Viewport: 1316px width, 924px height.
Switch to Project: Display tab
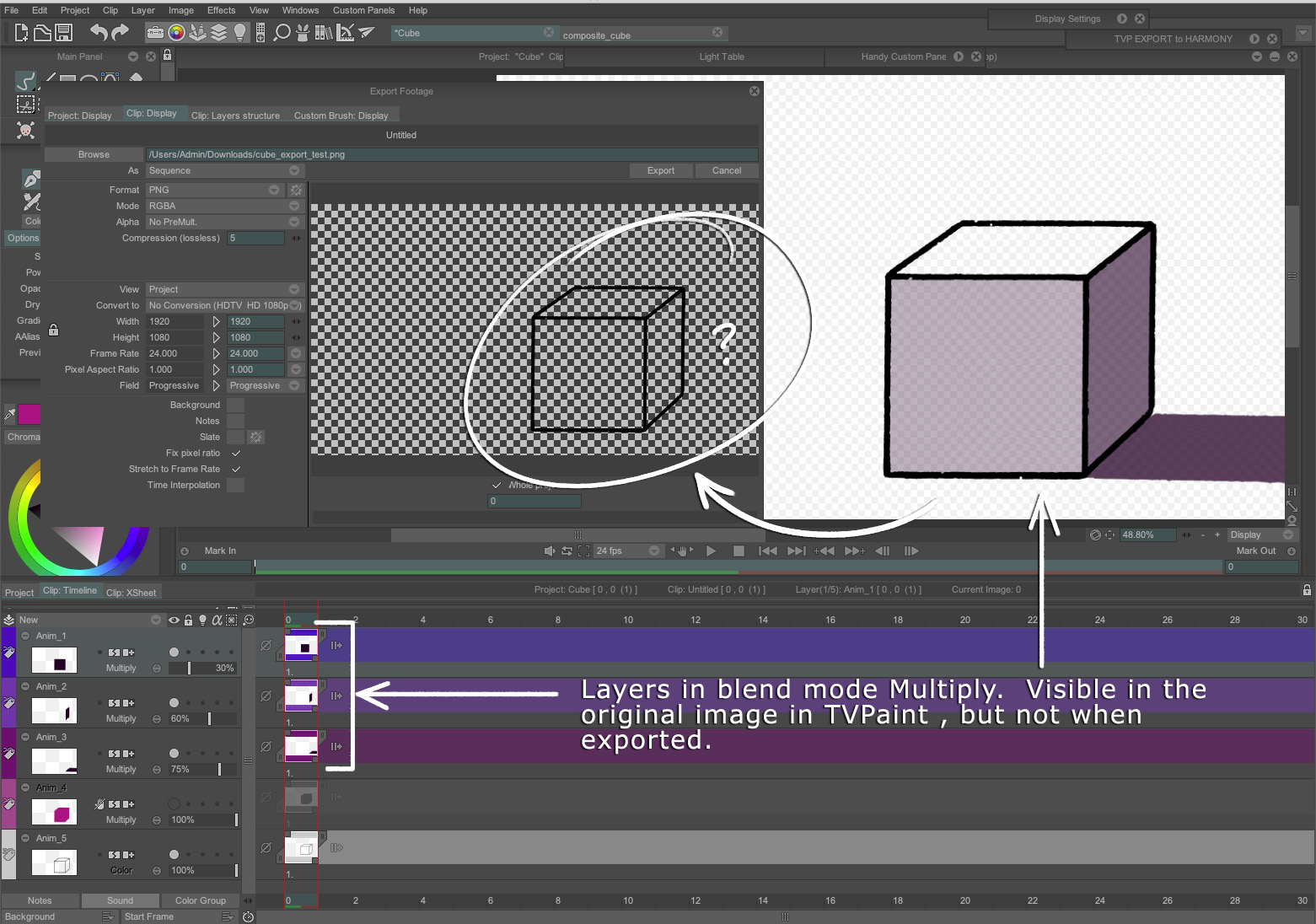click(x=80, y=115)
